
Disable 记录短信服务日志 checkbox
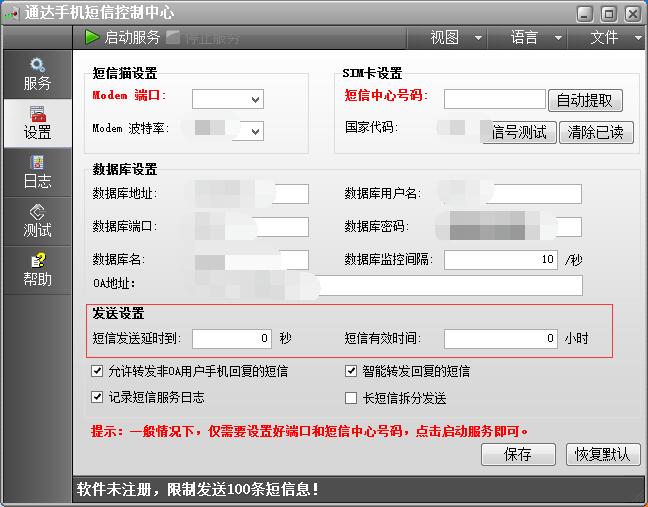(x=97, y=397)
